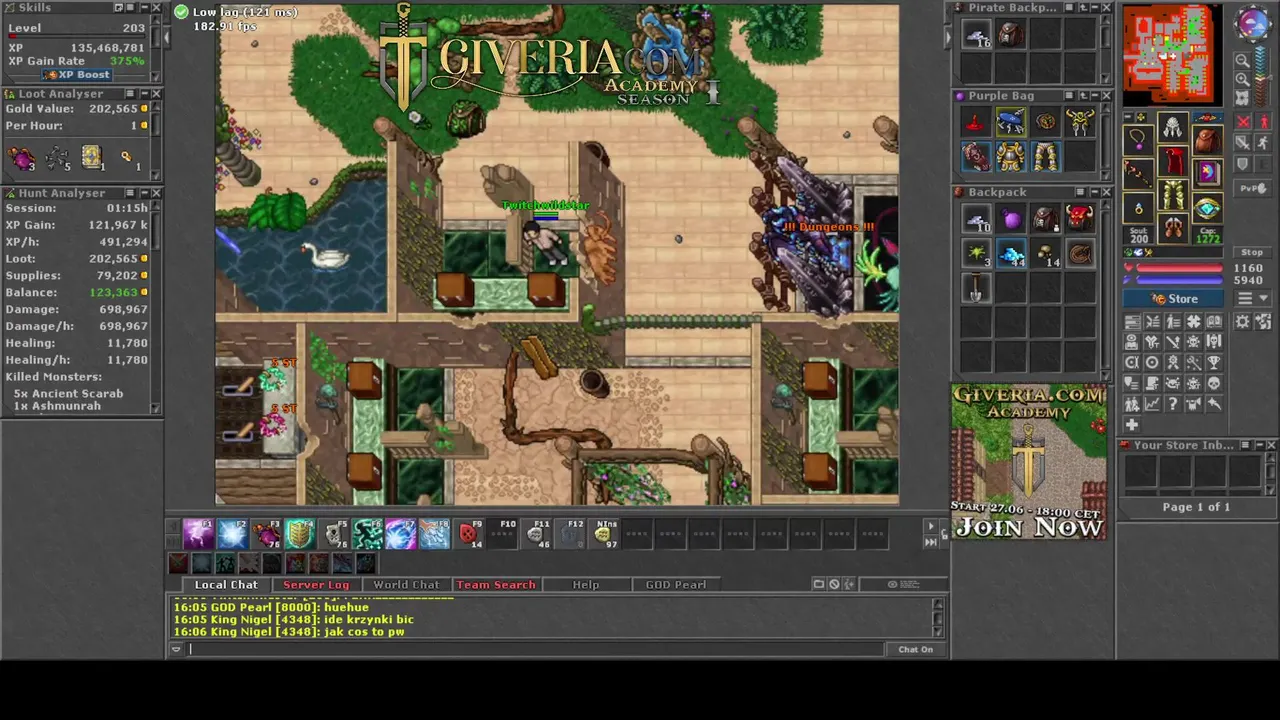Open the Help chat tab
The height and width of the screenshot is (720, 1280).
pyautogui.click(x=586, y=584)
